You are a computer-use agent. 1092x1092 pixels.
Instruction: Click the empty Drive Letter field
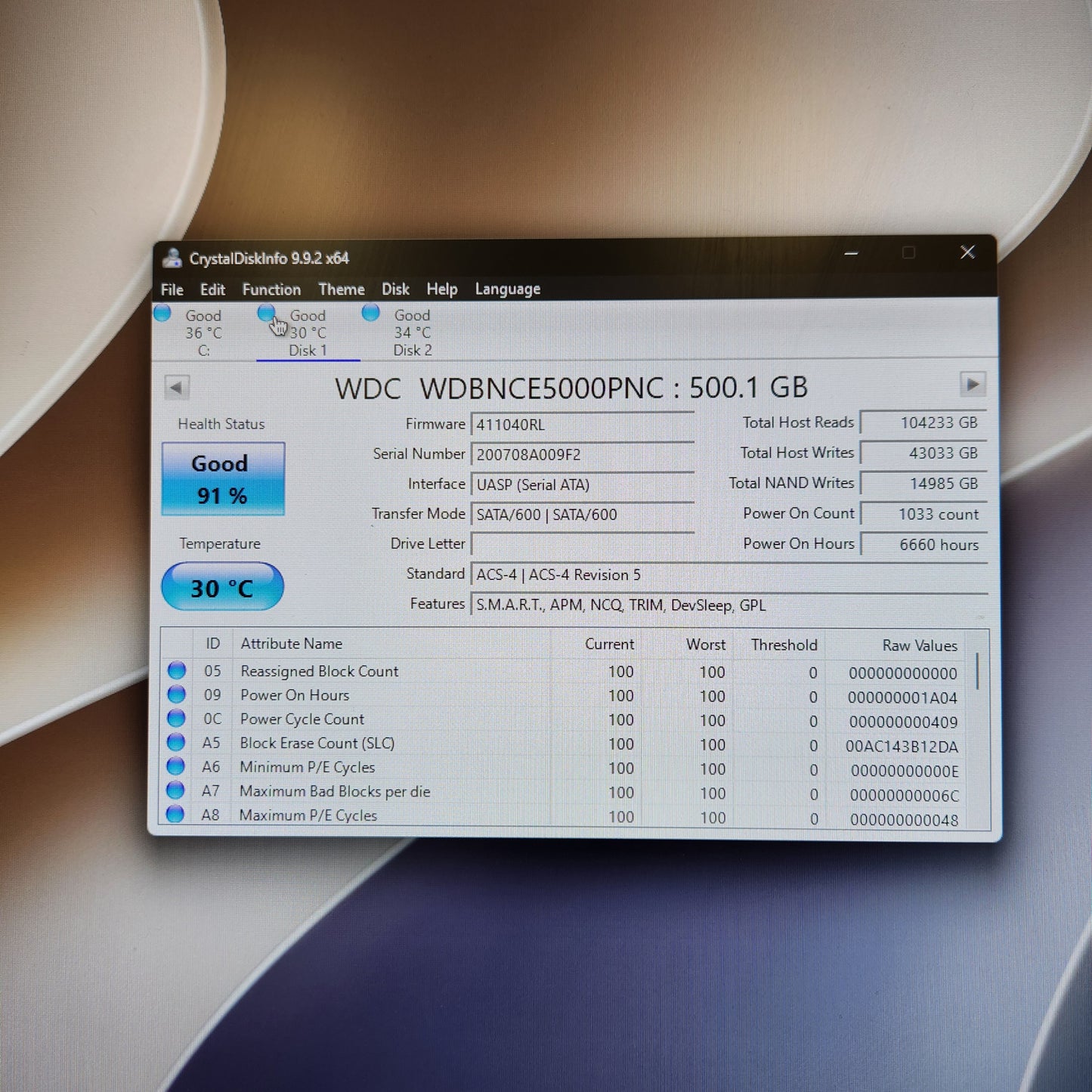point(583,544)
